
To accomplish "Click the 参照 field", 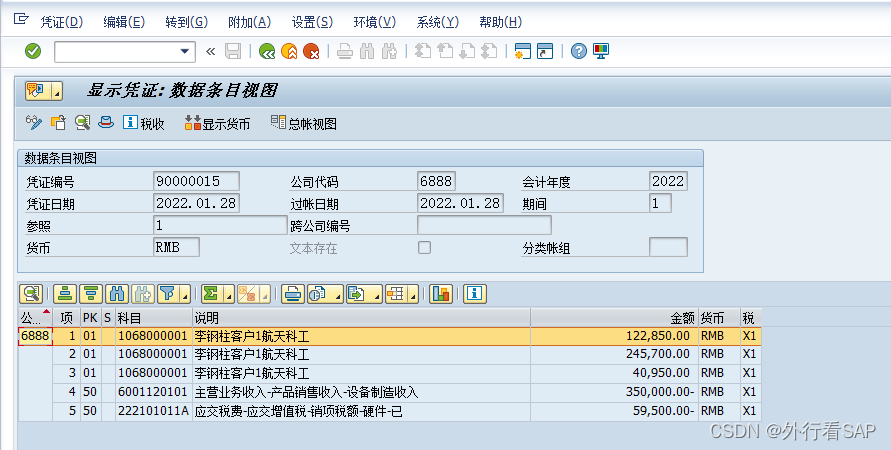I will 220,225.
